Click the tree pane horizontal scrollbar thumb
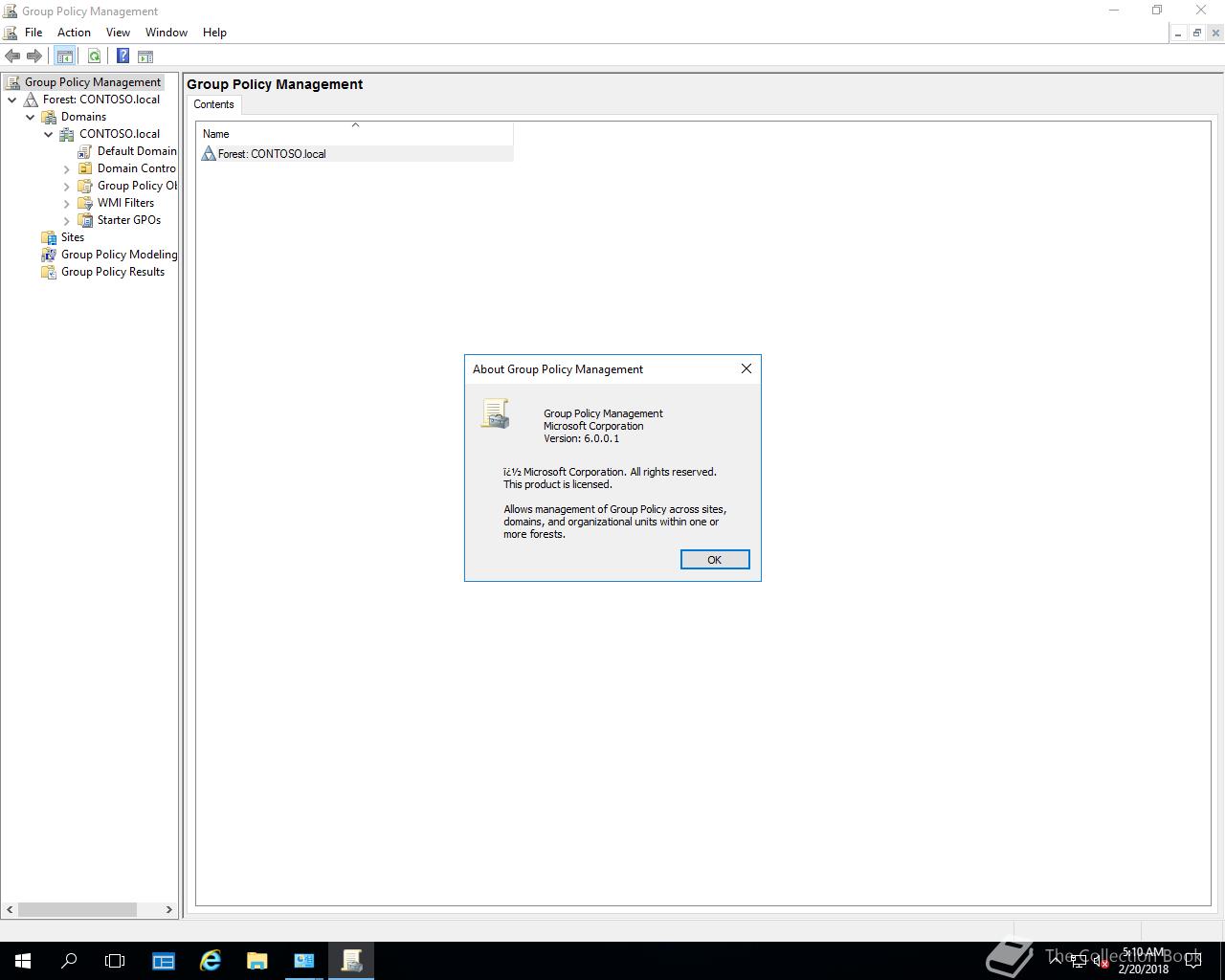This screenshot has height=980, width=1225. (78, 909)
